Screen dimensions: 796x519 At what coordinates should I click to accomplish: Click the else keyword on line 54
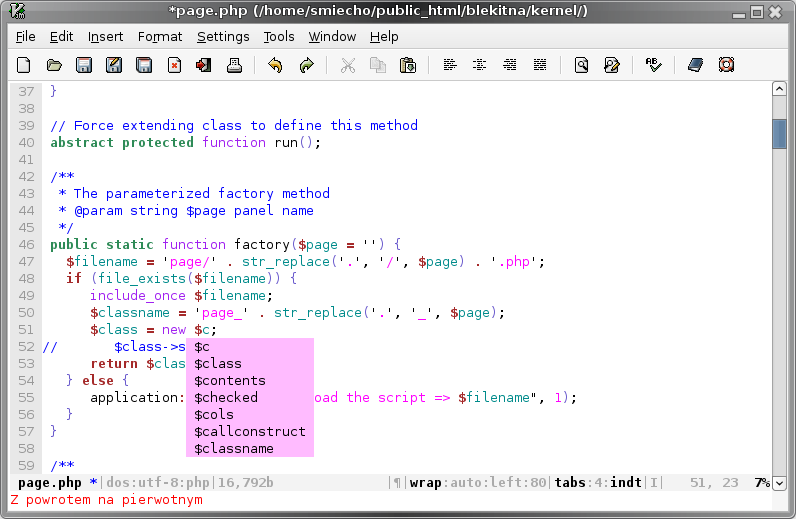(x=98, y=381)
